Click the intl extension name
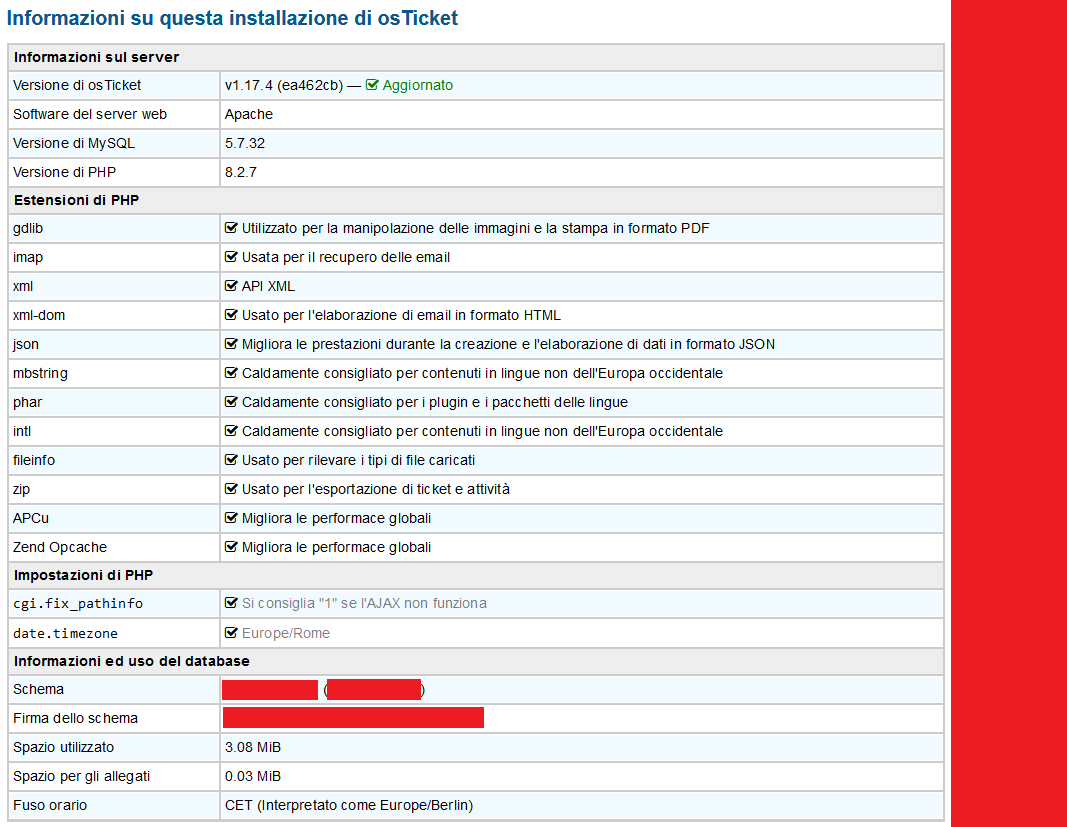This screenshot has width=1067, height=827. coord(22,431)
